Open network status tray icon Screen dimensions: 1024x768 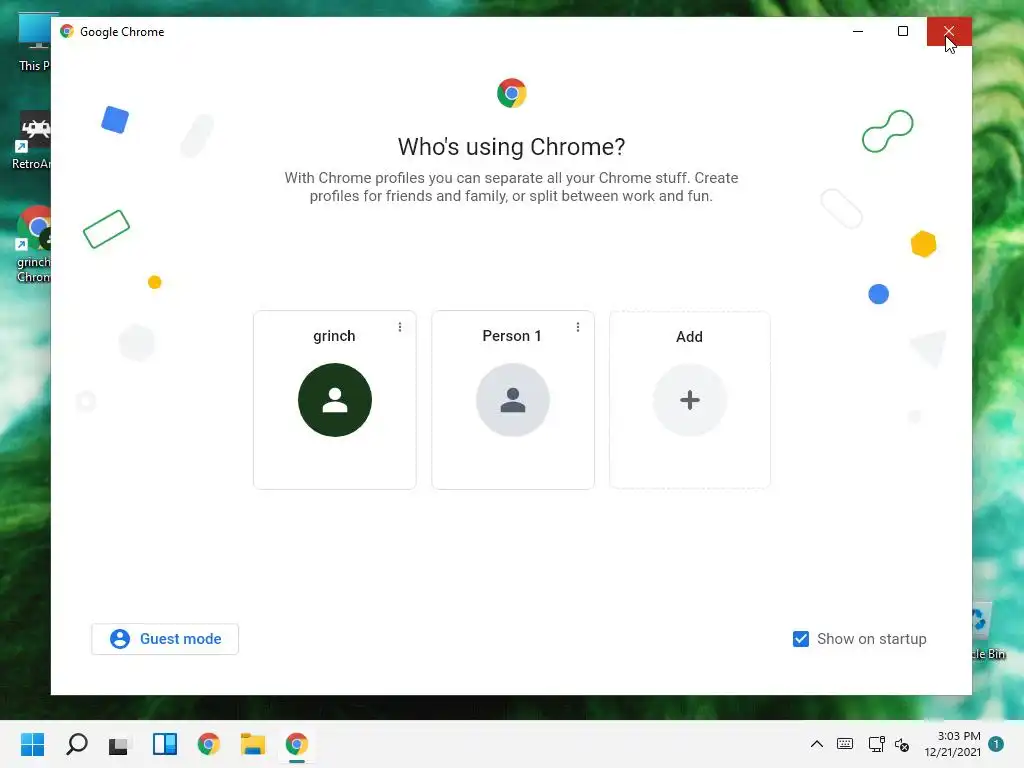point(876,744)
